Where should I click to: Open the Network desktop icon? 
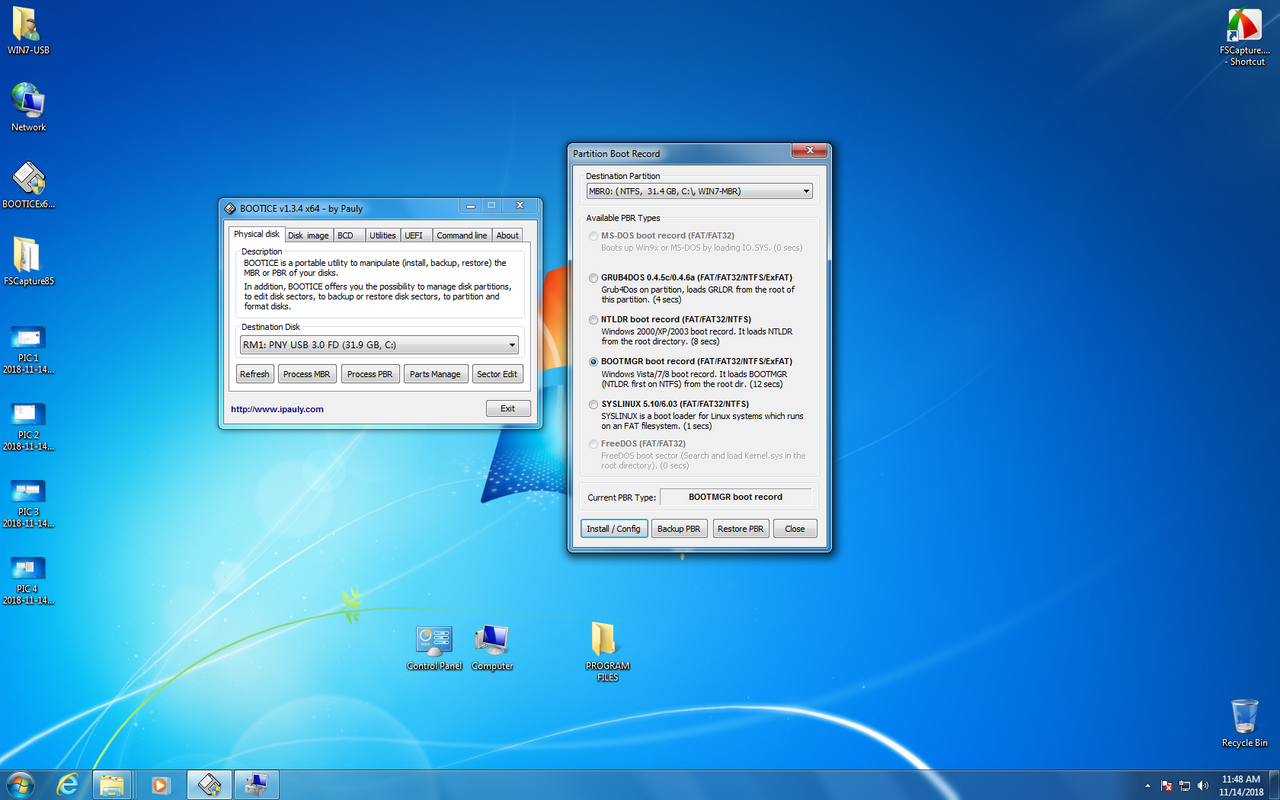[x=28, y=107]
